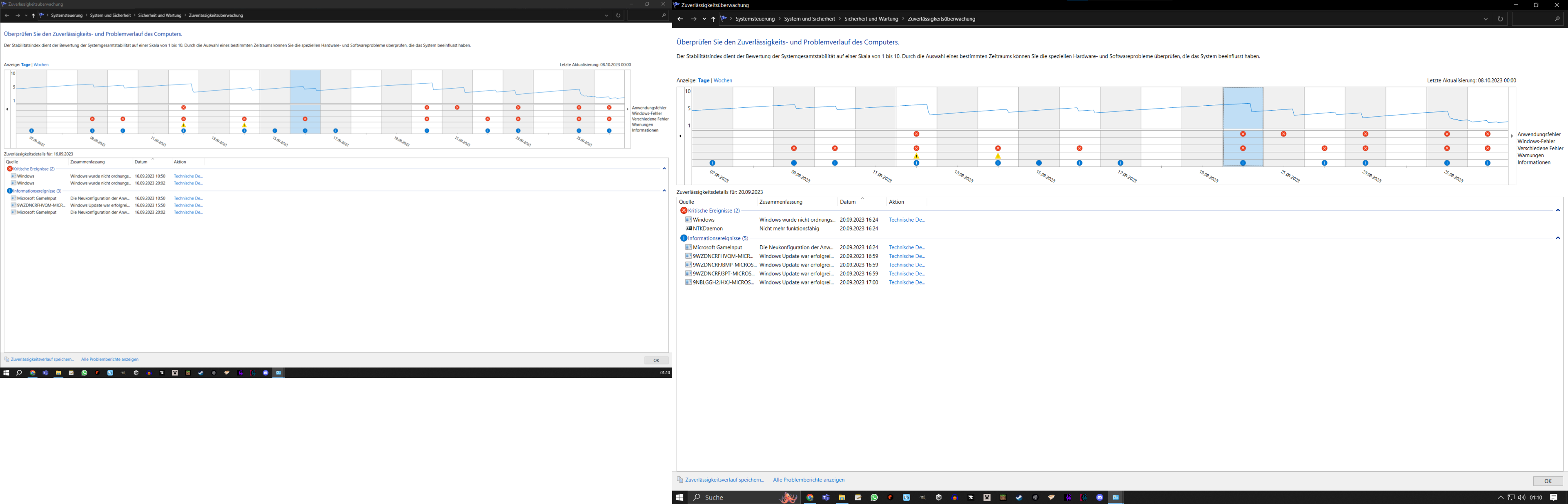
Task: Open recent locations dropdown in right window
Action: point(704,19)
